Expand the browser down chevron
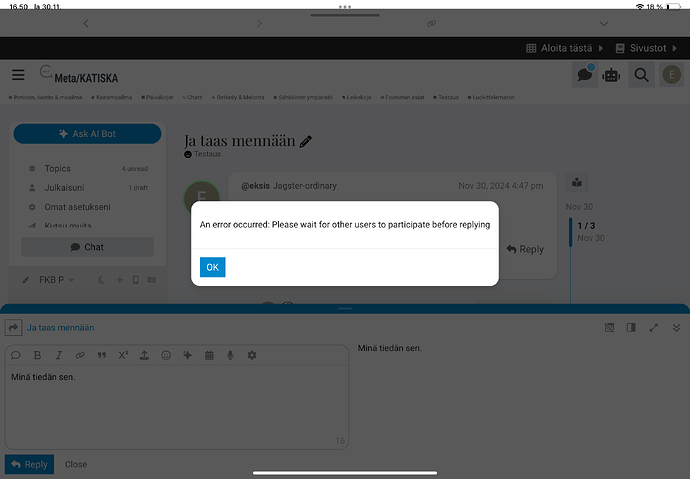 [x=604, y=23]
